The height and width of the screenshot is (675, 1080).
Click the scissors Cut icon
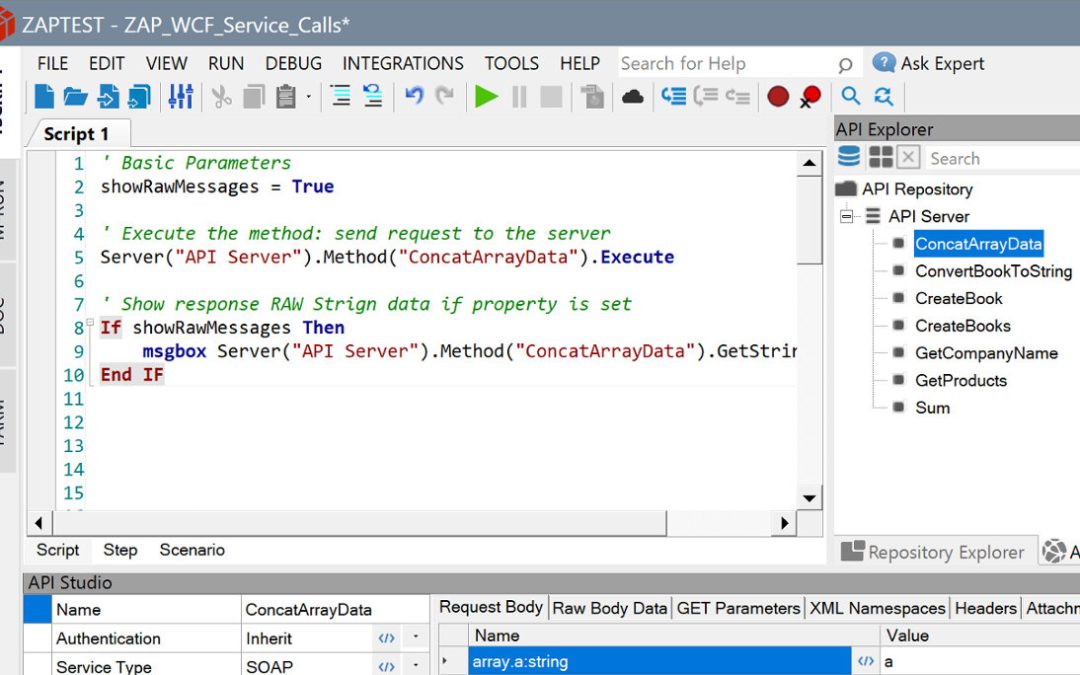coord(222,97)
